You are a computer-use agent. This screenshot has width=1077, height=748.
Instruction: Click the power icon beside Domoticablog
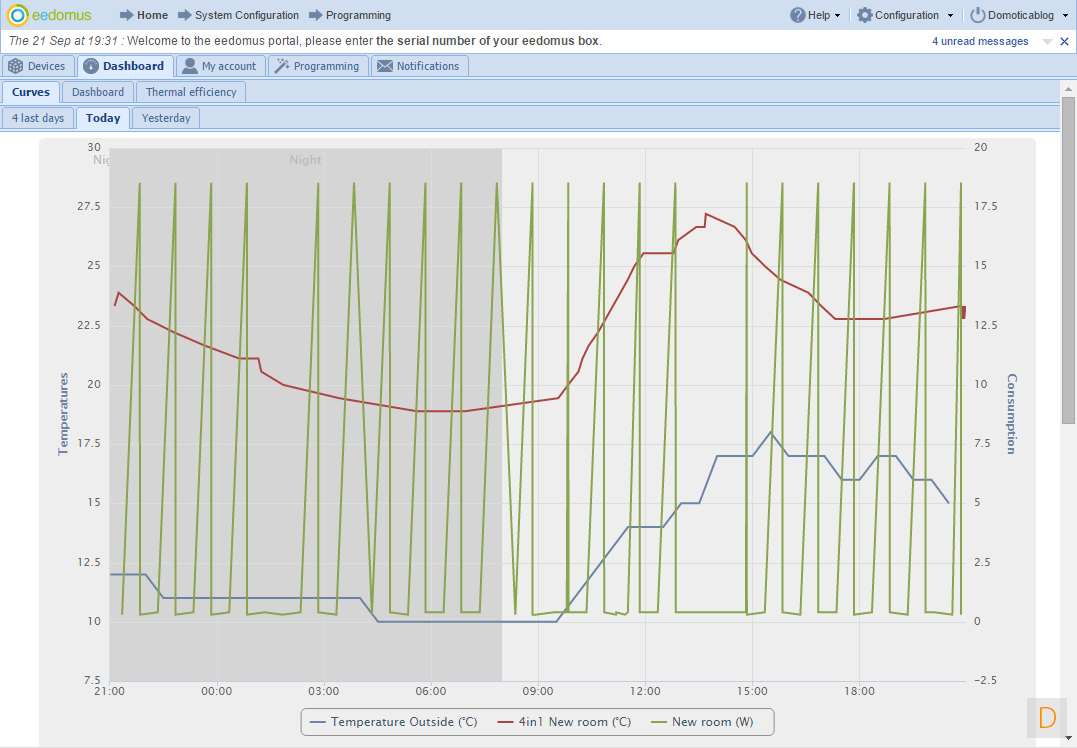[978, 15]
